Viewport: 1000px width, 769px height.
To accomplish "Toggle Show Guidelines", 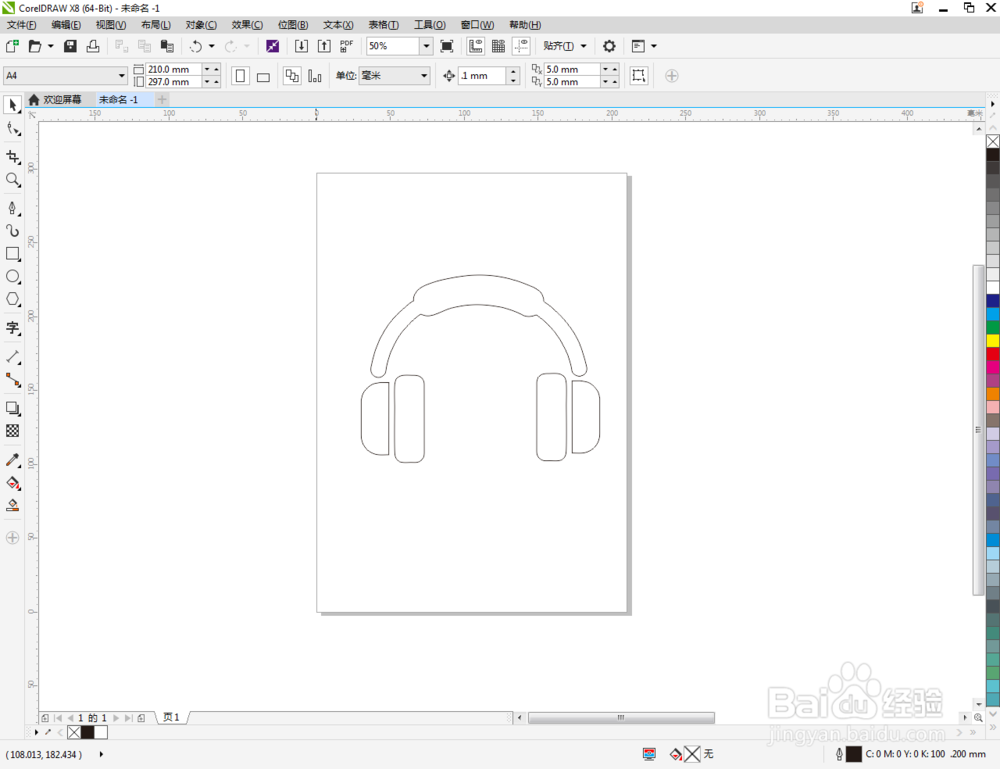I will tap(521, 46).
